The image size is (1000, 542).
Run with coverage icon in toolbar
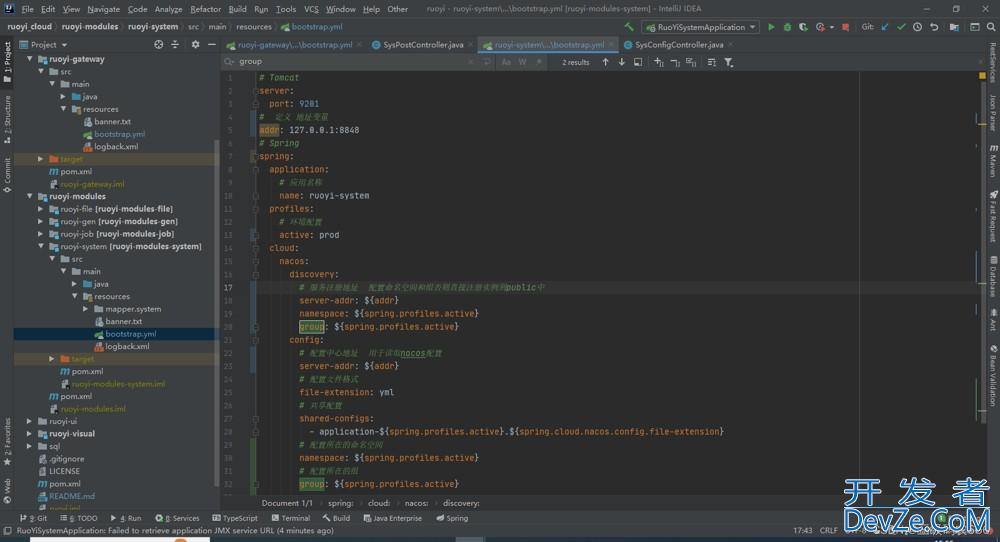coord(803,27)
